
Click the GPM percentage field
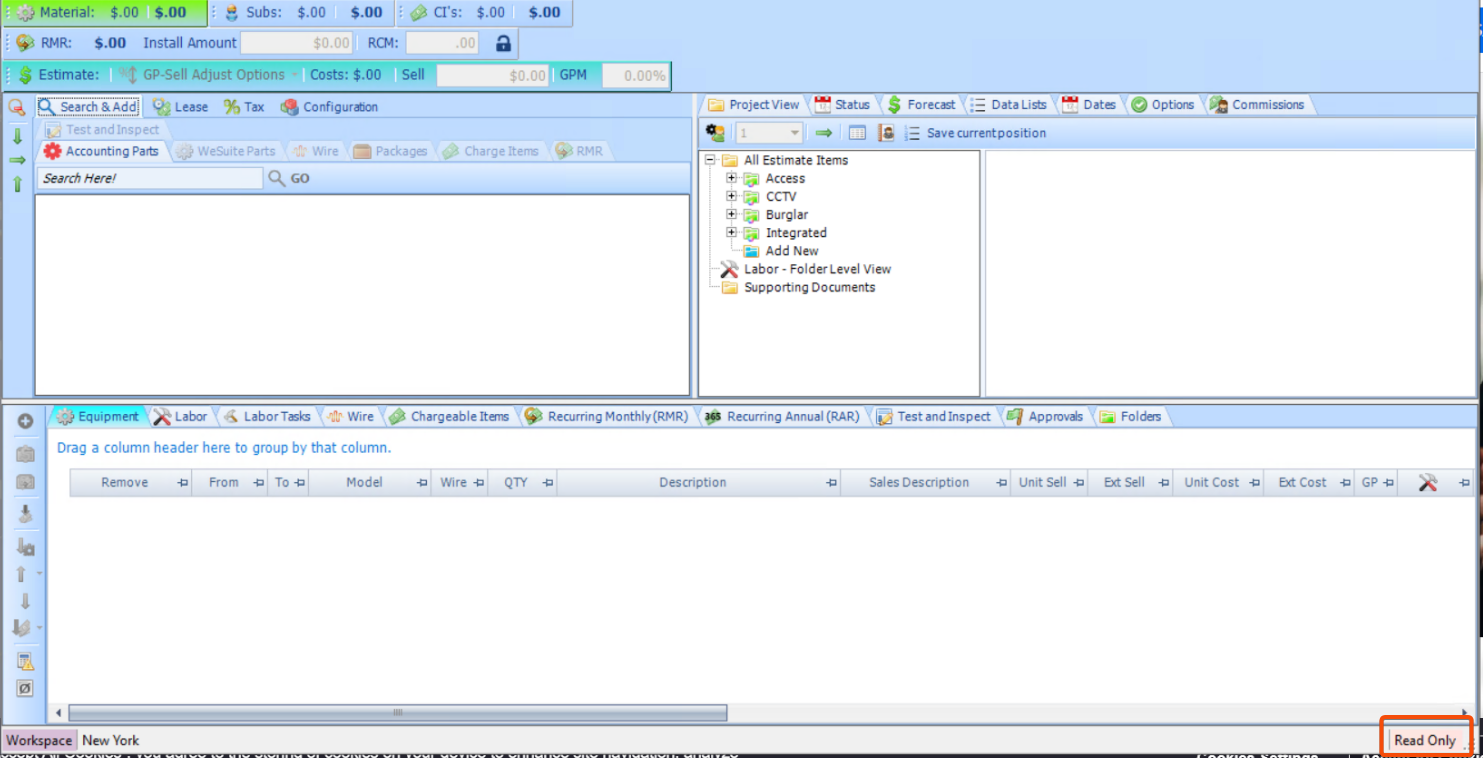click(635, 75)
